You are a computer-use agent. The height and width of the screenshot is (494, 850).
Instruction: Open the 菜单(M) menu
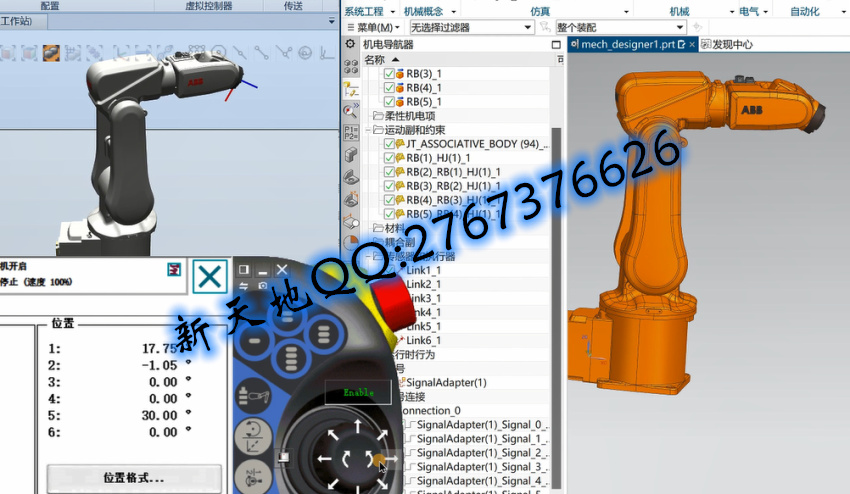(x=378, y=27)
